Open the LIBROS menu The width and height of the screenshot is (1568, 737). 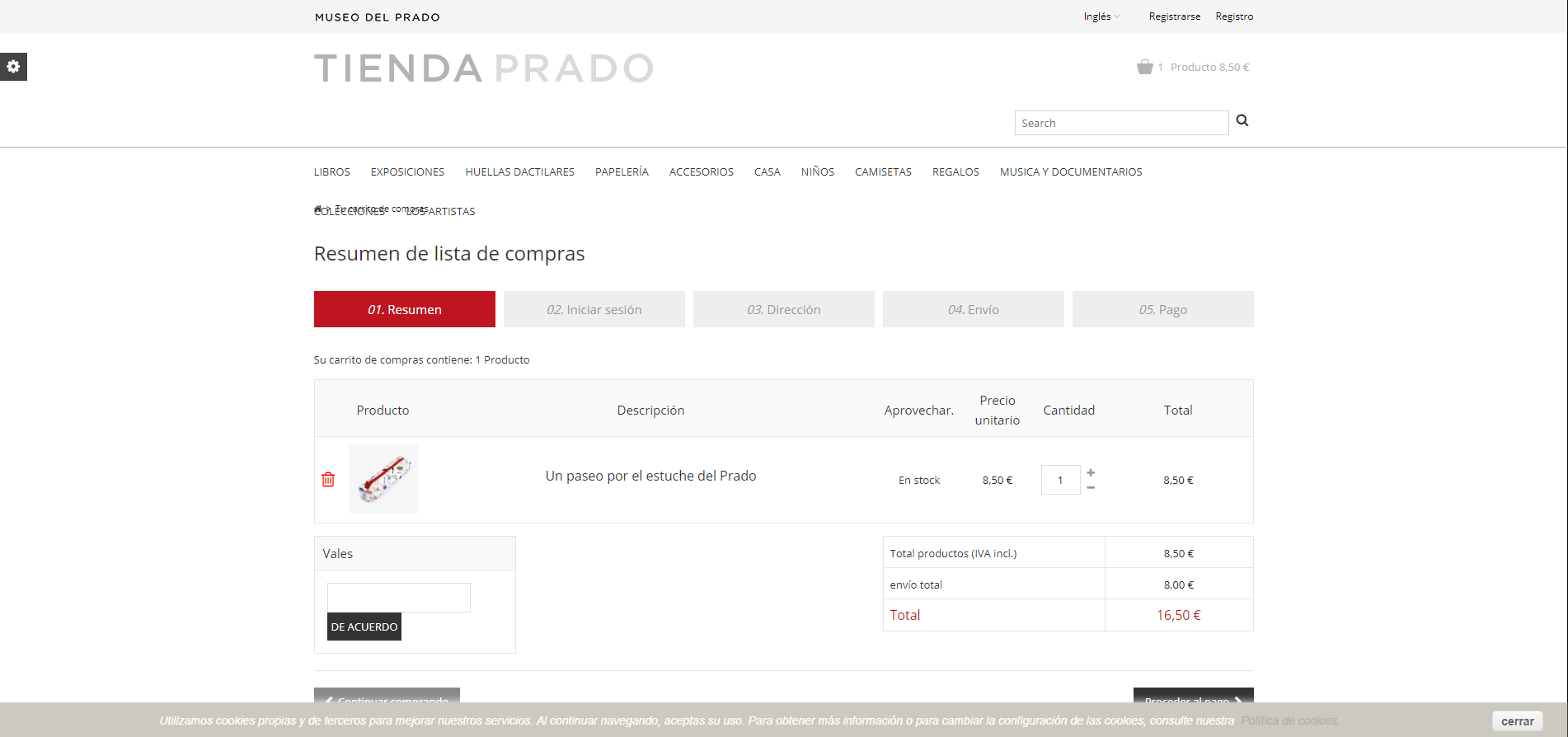(332, 172)
